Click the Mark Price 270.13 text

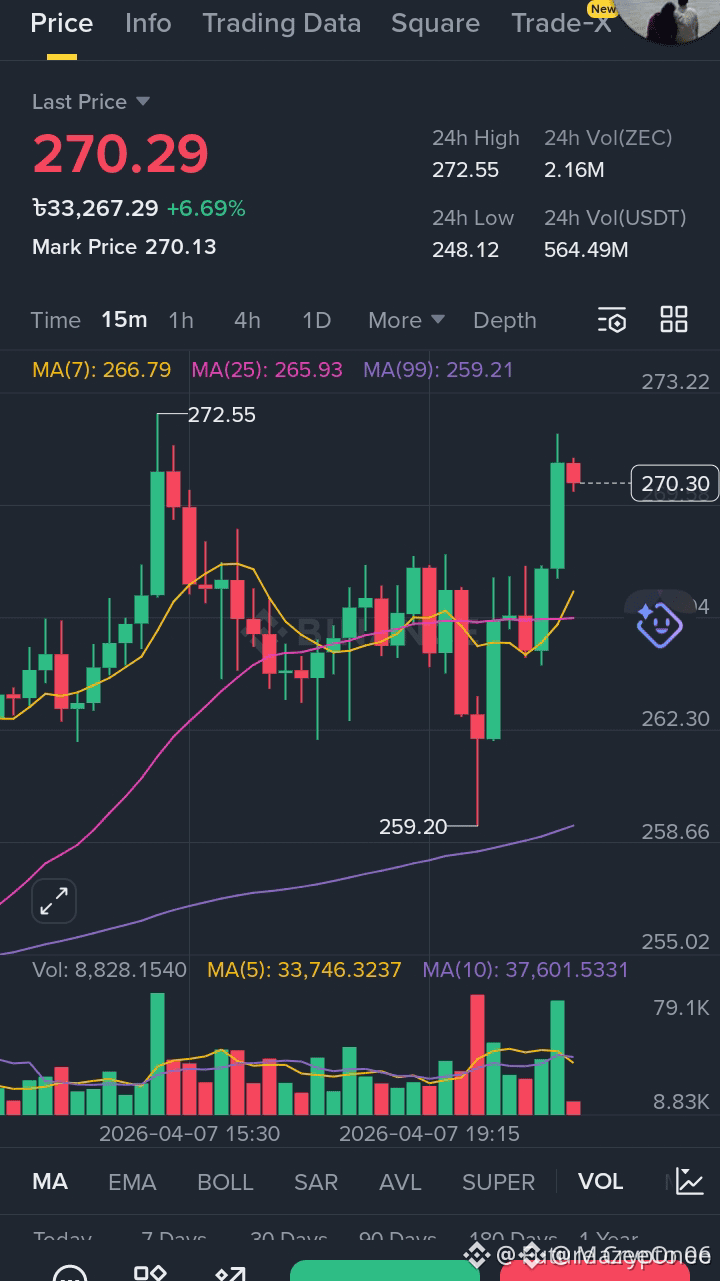coord(124,247)
